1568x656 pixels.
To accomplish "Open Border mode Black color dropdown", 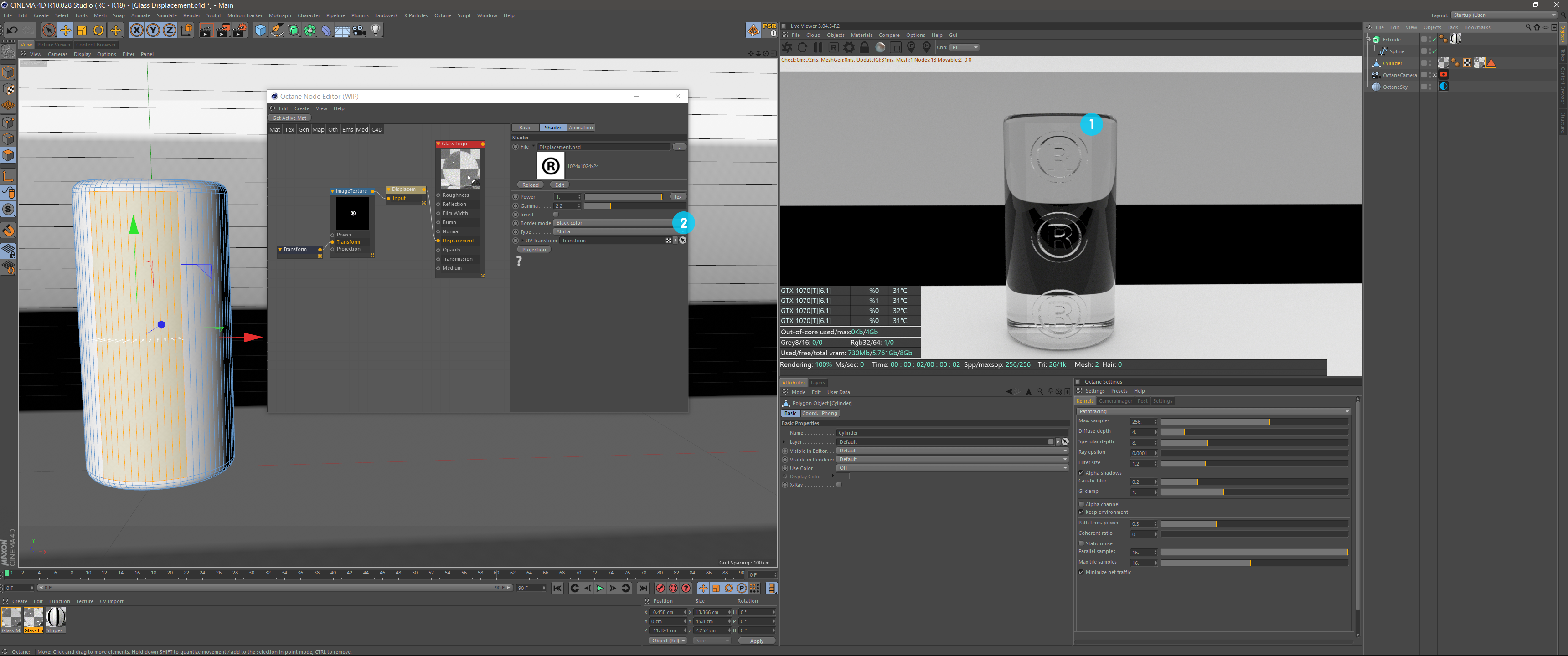I will (x=619, y=223).
